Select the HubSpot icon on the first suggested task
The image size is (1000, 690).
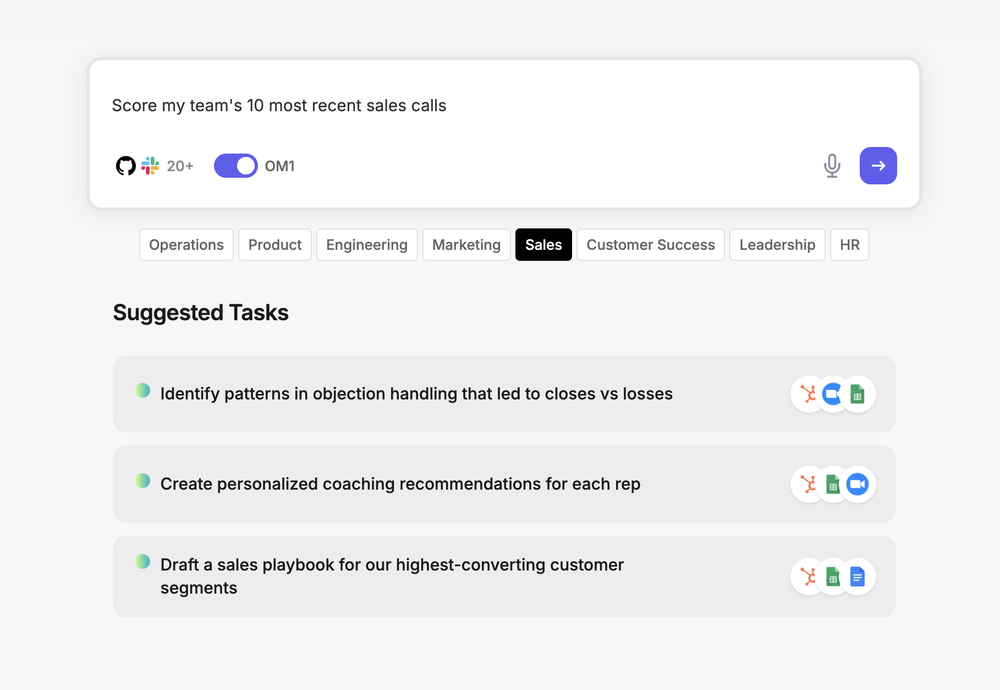pyautogui.click(x=809, y=394)
